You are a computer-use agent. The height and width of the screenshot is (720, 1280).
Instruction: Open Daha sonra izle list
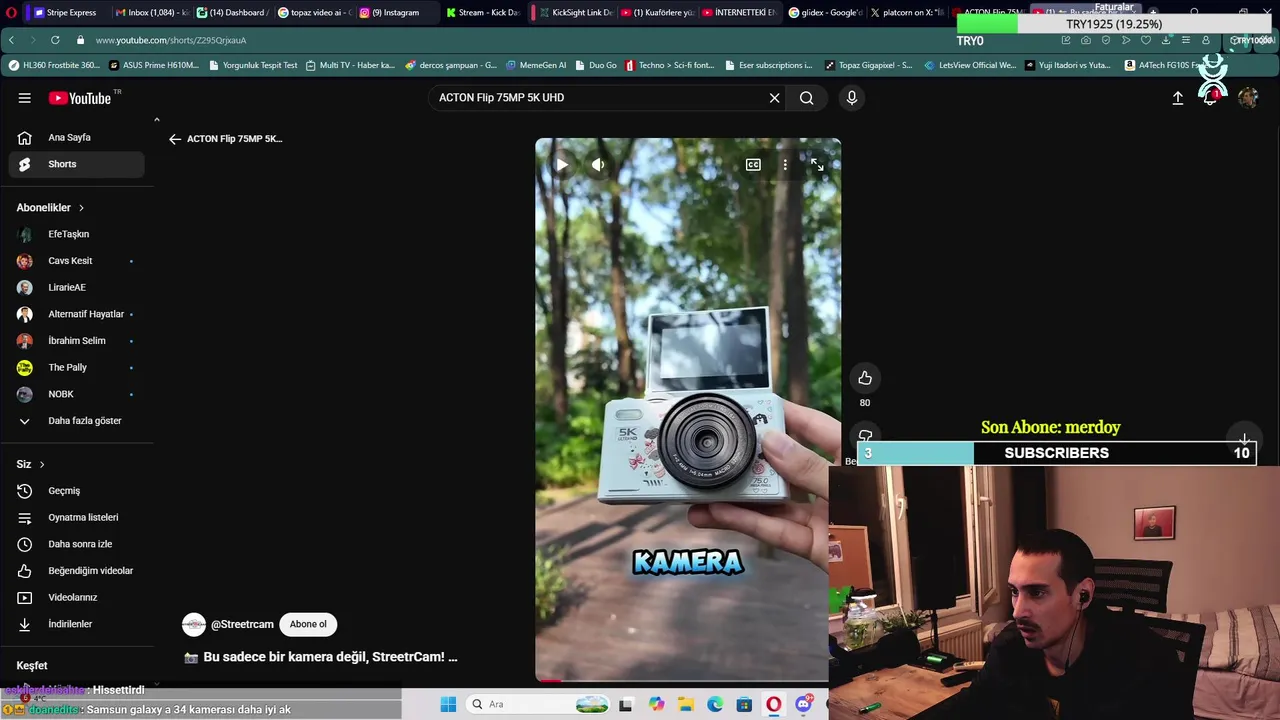(x=77, y=544)
